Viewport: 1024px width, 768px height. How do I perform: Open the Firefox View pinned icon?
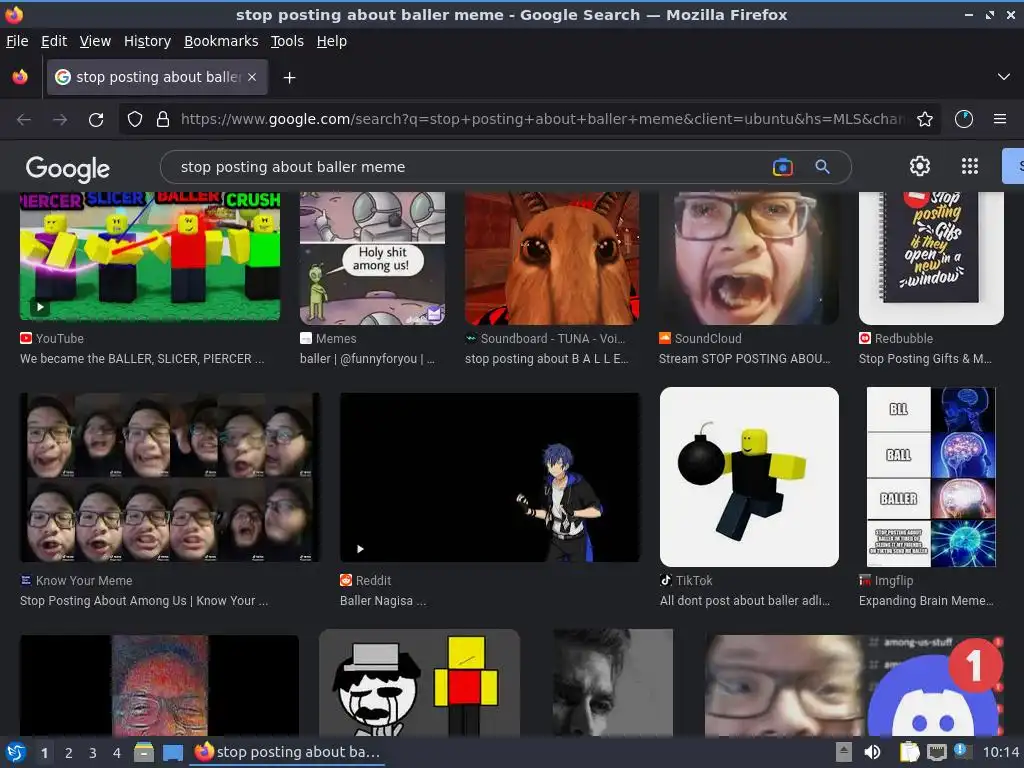(x=20, y=77)
